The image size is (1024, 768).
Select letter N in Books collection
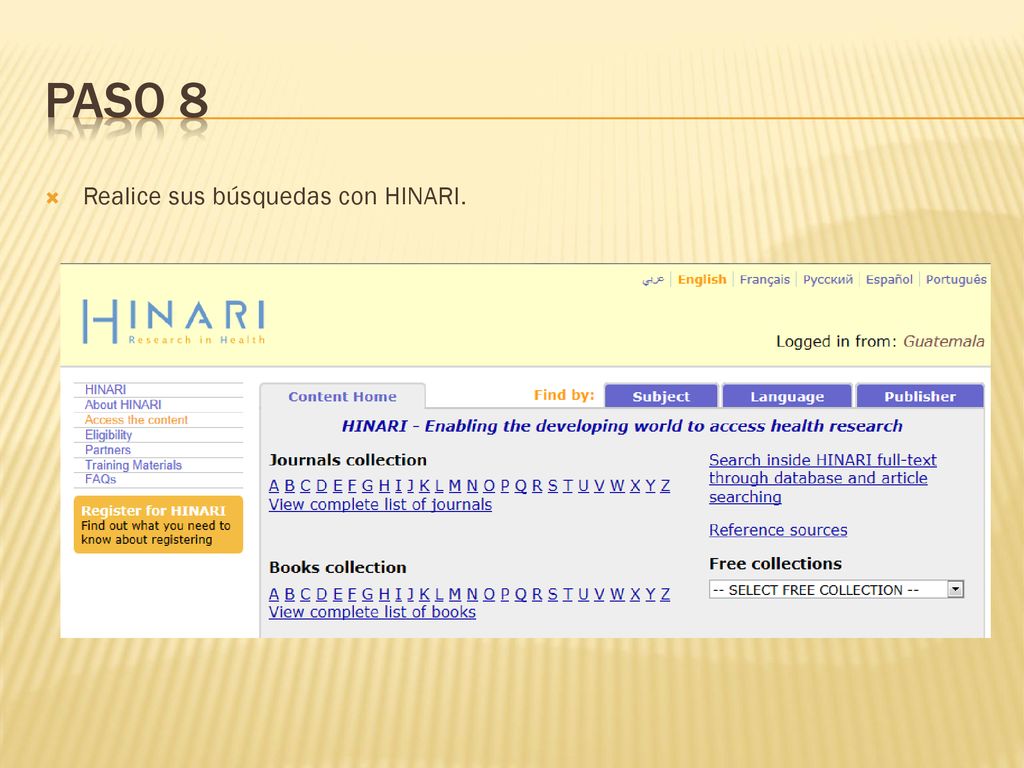pyautogui.click(x=472, y=594)
